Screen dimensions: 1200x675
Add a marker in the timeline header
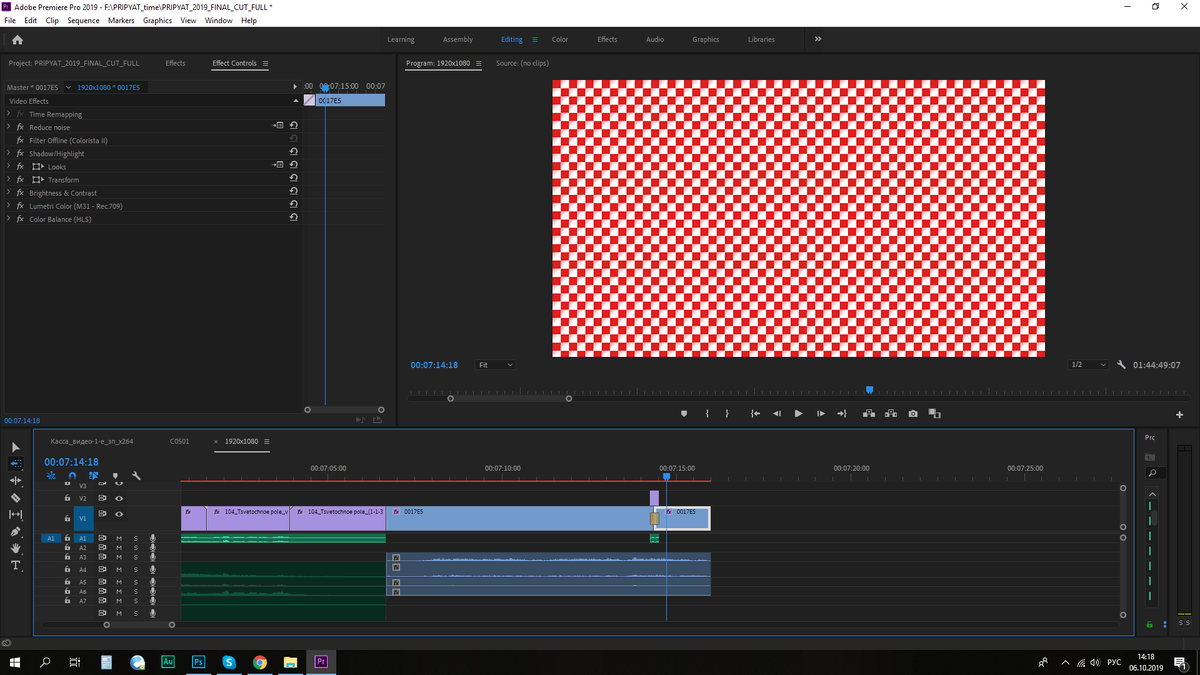point(115,476)
